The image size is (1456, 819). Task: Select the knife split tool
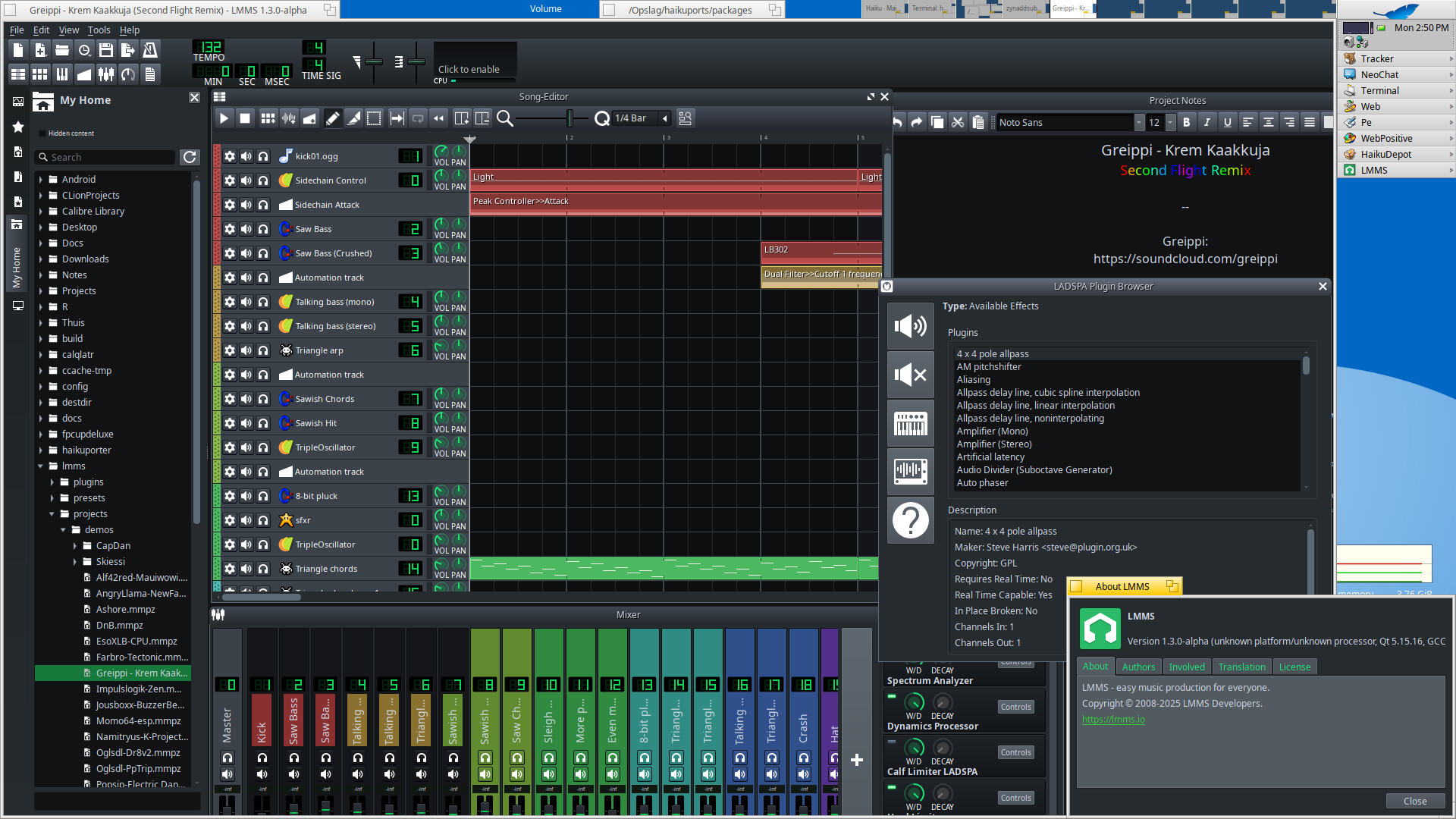coord(353,118)
